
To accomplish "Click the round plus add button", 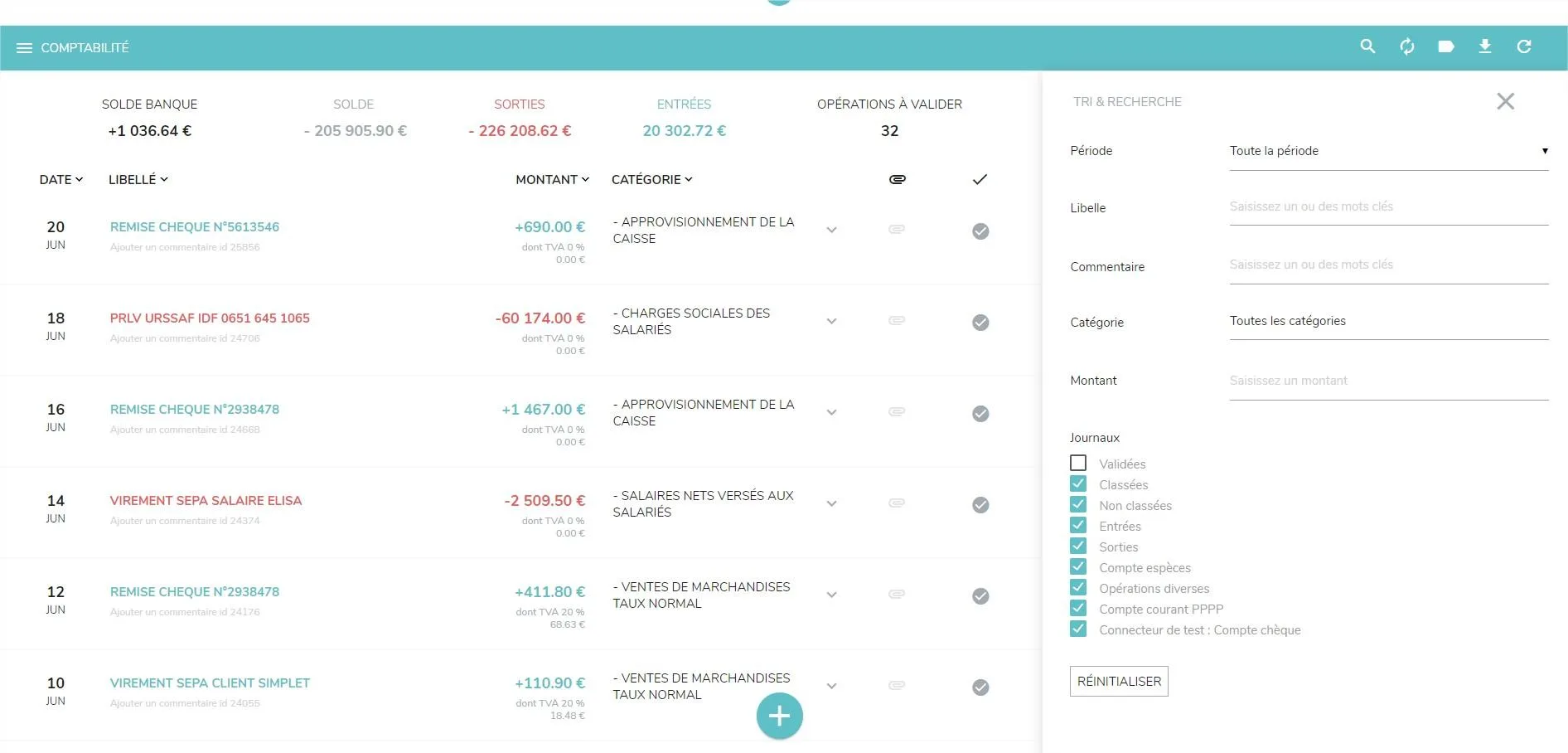I will tap(779, 716).
